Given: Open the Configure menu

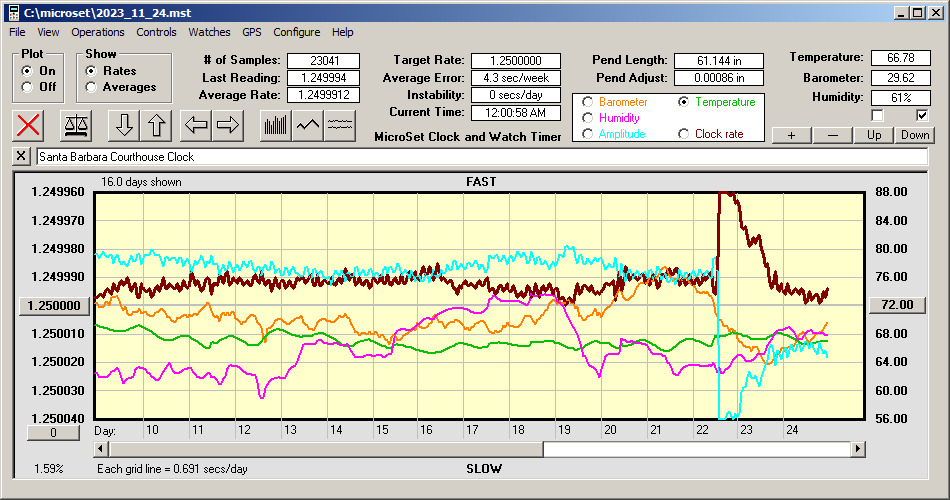Looking at the screenshot, I should 296,32.
